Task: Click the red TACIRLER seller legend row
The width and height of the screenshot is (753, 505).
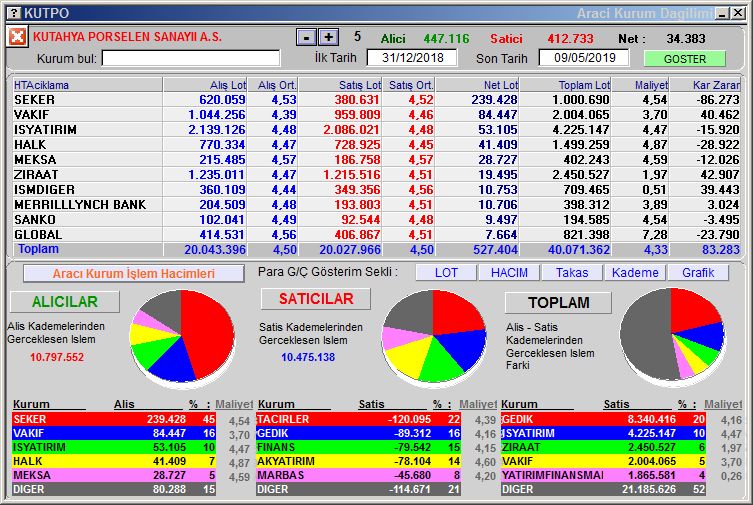Action: (359, 419)
